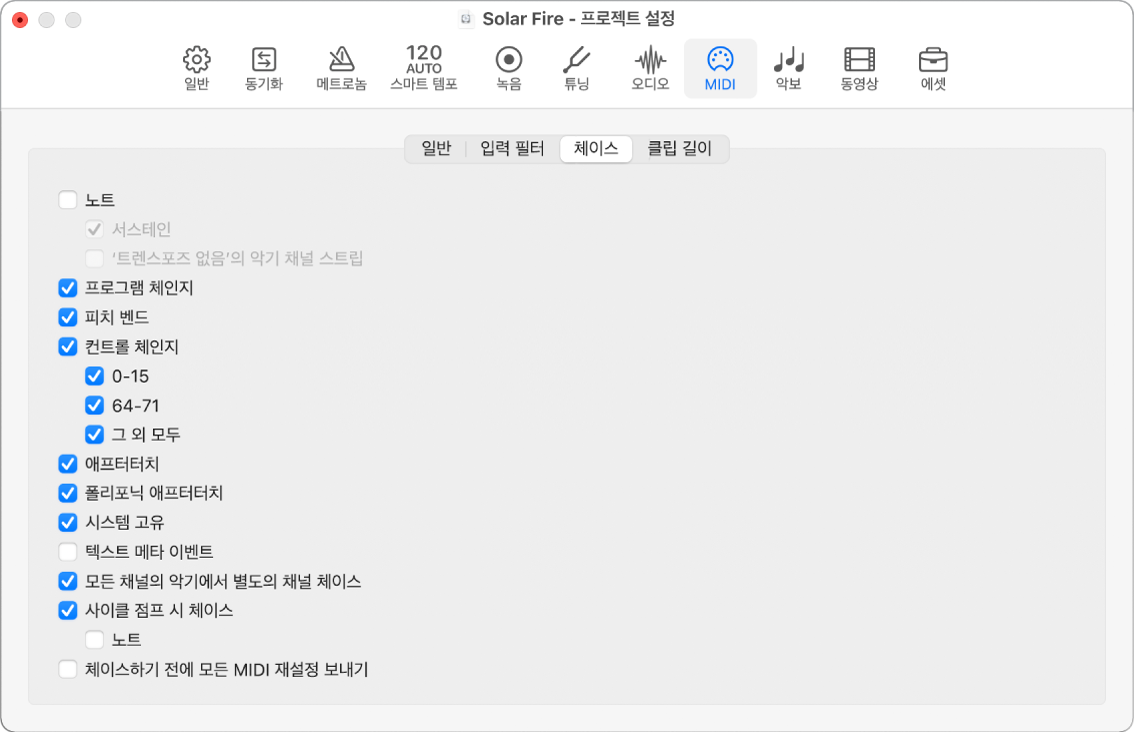Toggle the dimmed 서스테인 checkbox
This screenshot has height=732, width=1136.
(x=94, y=229)
